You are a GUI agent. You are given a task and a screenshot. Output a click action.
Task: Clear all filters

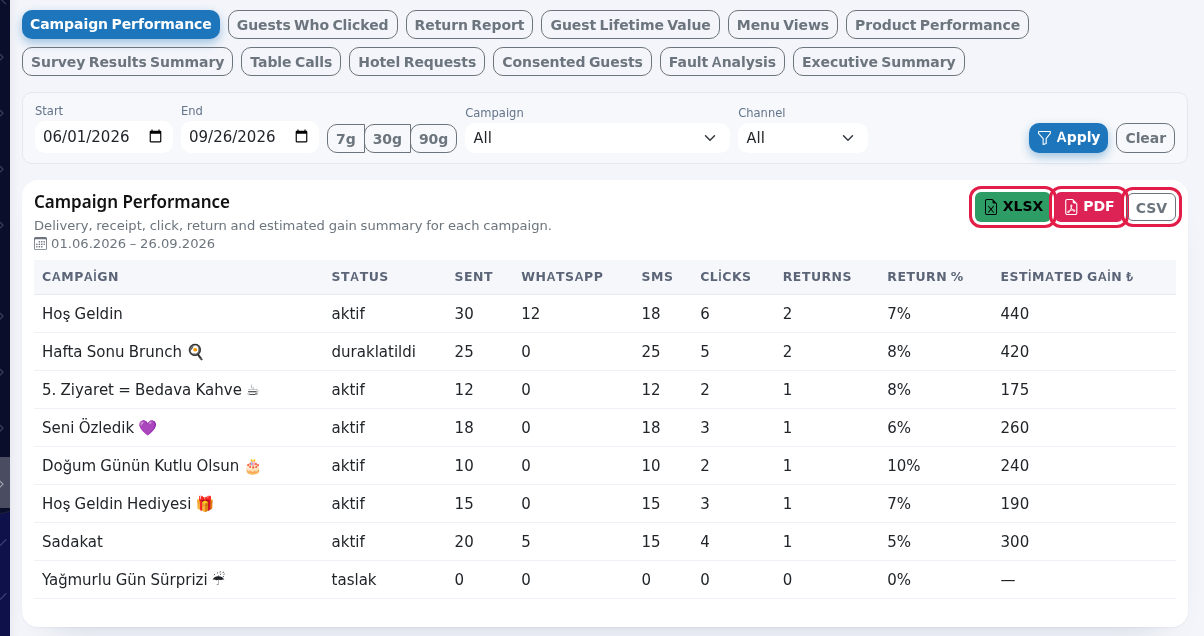(1145, 138)
